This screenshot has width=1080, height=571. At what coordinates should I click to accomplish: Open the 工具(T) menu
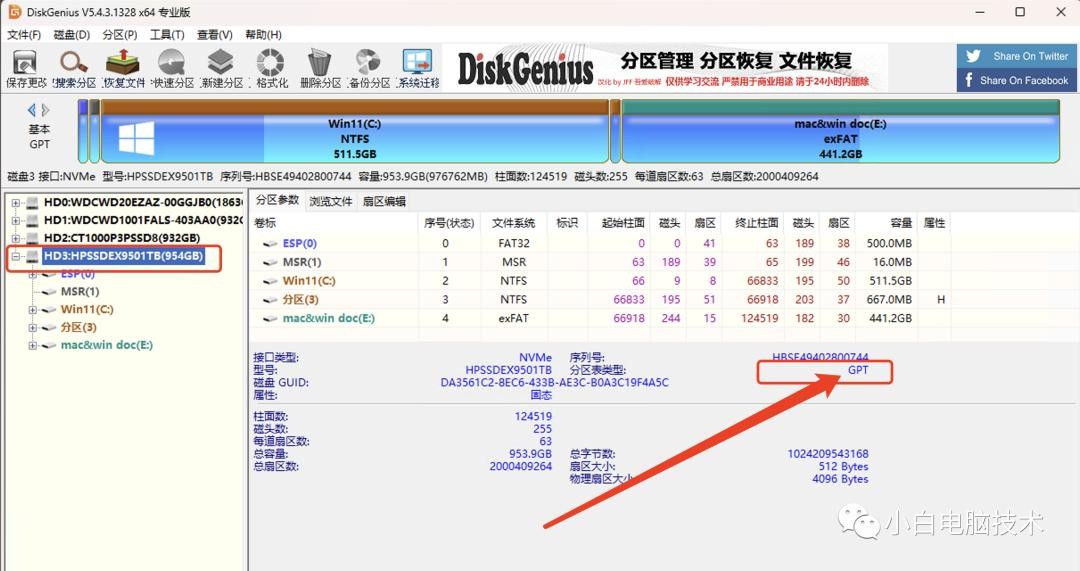[167, 35]
